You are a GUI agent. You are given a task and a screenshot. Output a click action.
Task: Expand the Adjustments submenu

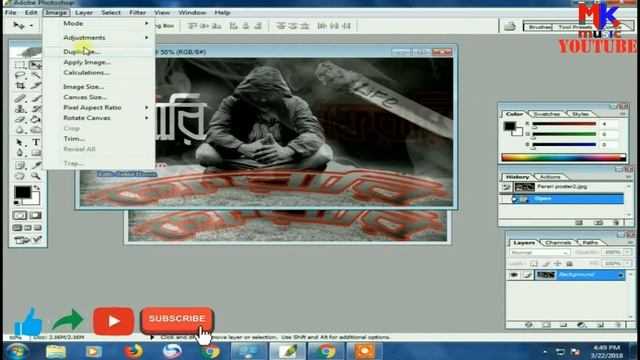point(98,38)
